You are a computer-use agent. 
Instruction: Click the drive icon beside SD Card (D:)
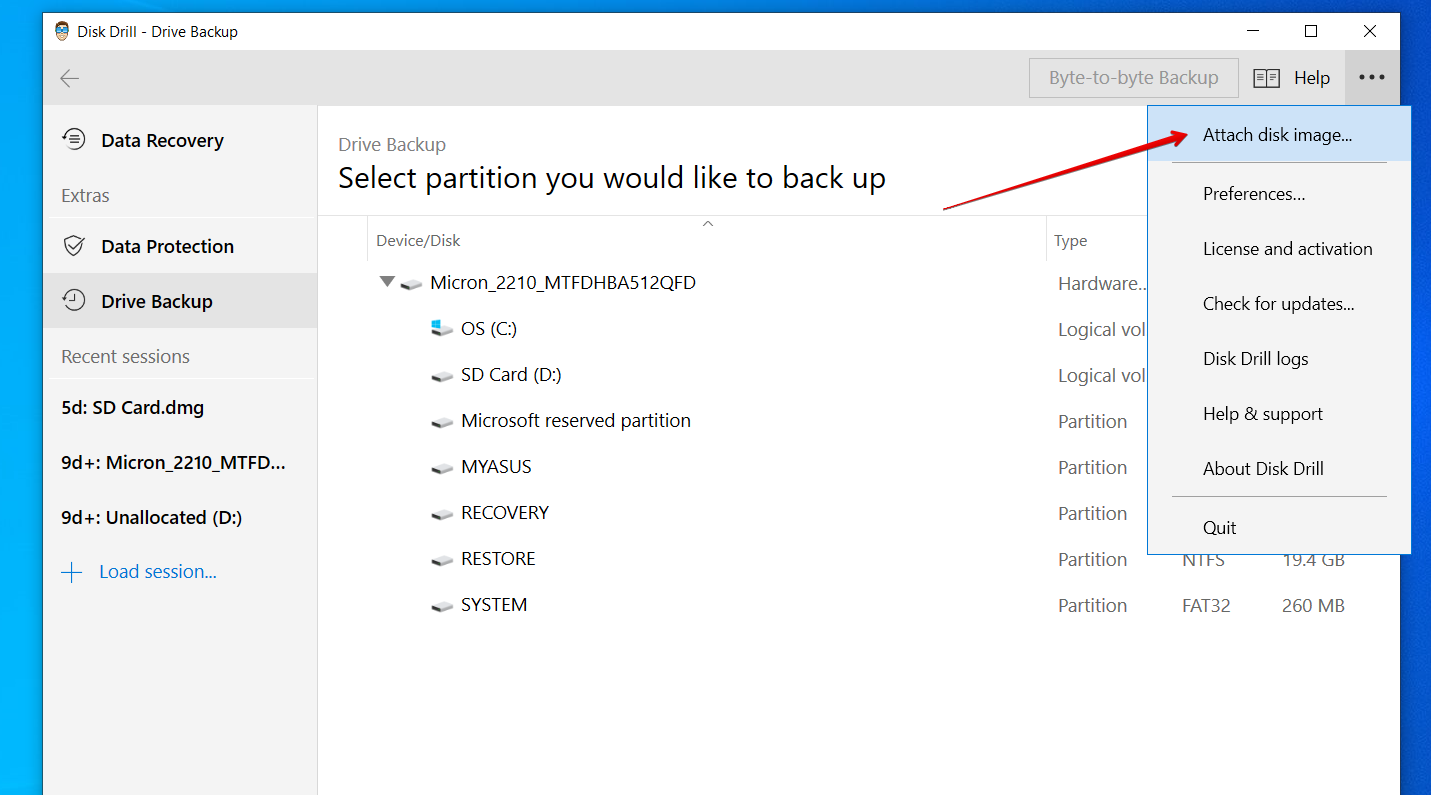pyautogui.click(x=442, y=377)
